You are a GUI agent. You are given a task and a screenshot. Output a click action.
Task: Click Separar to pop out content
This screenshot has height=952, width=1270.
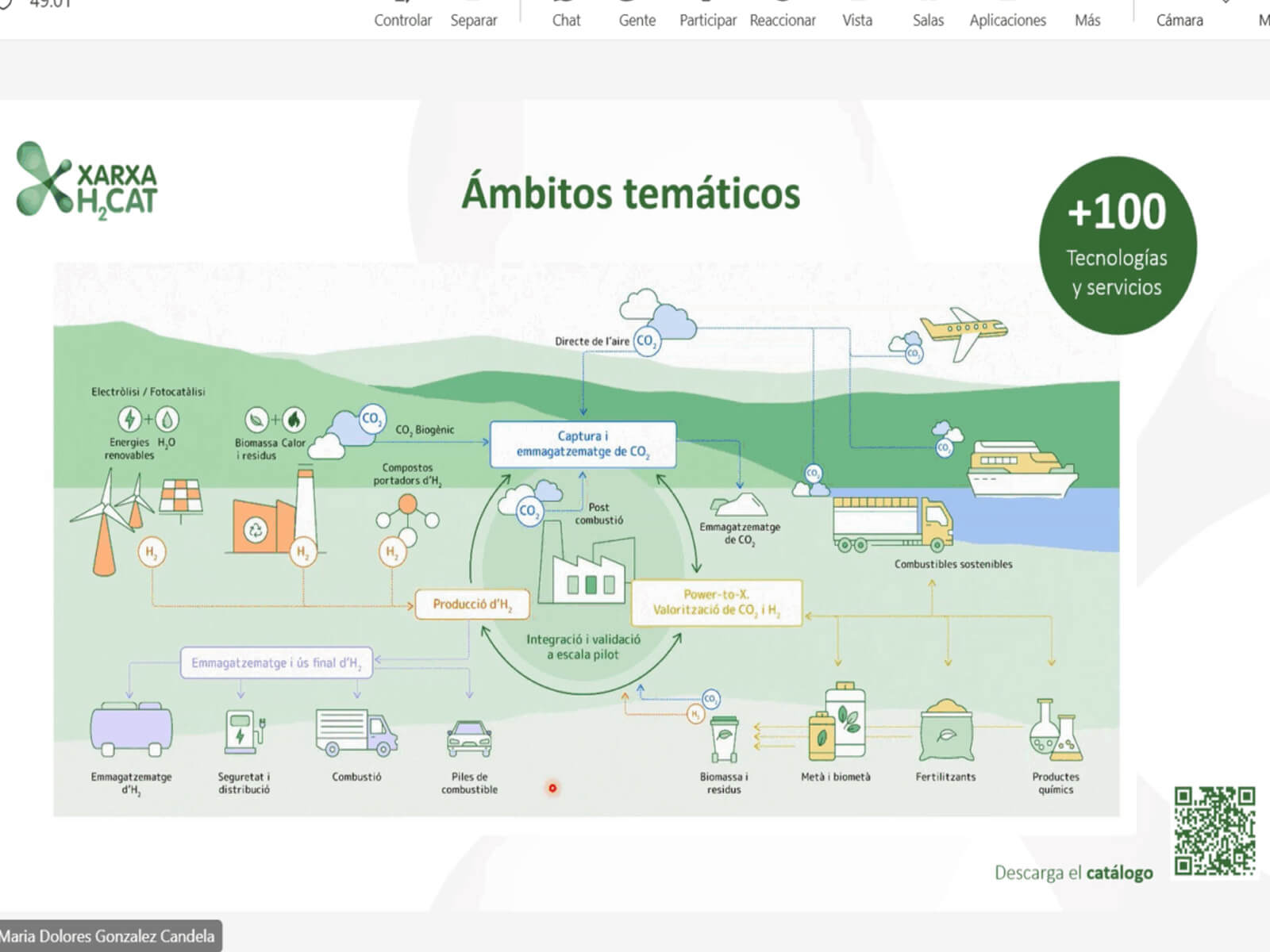473,20
